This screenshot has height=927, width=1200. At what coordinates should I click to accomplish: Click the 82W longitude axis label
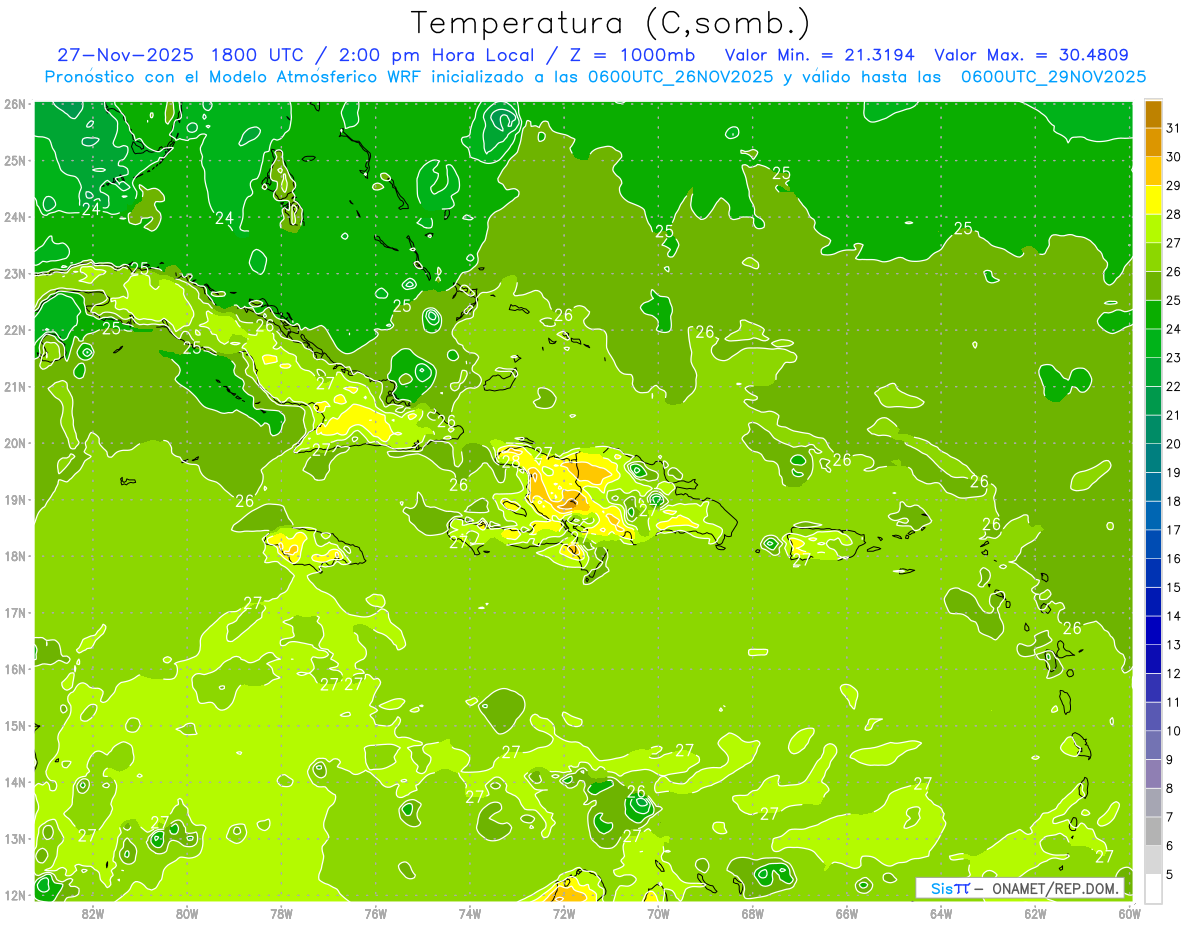(92, 913)
